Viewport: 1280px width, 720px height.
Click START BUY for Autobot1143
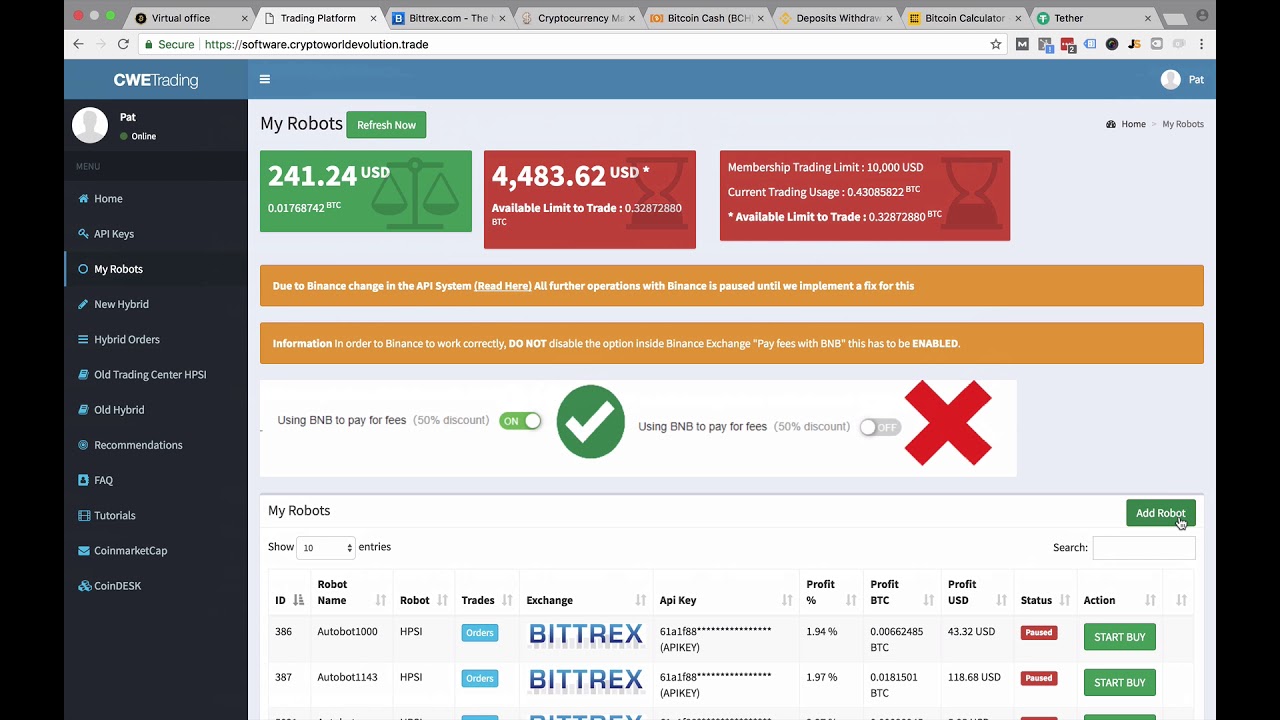pos(1119,682)
